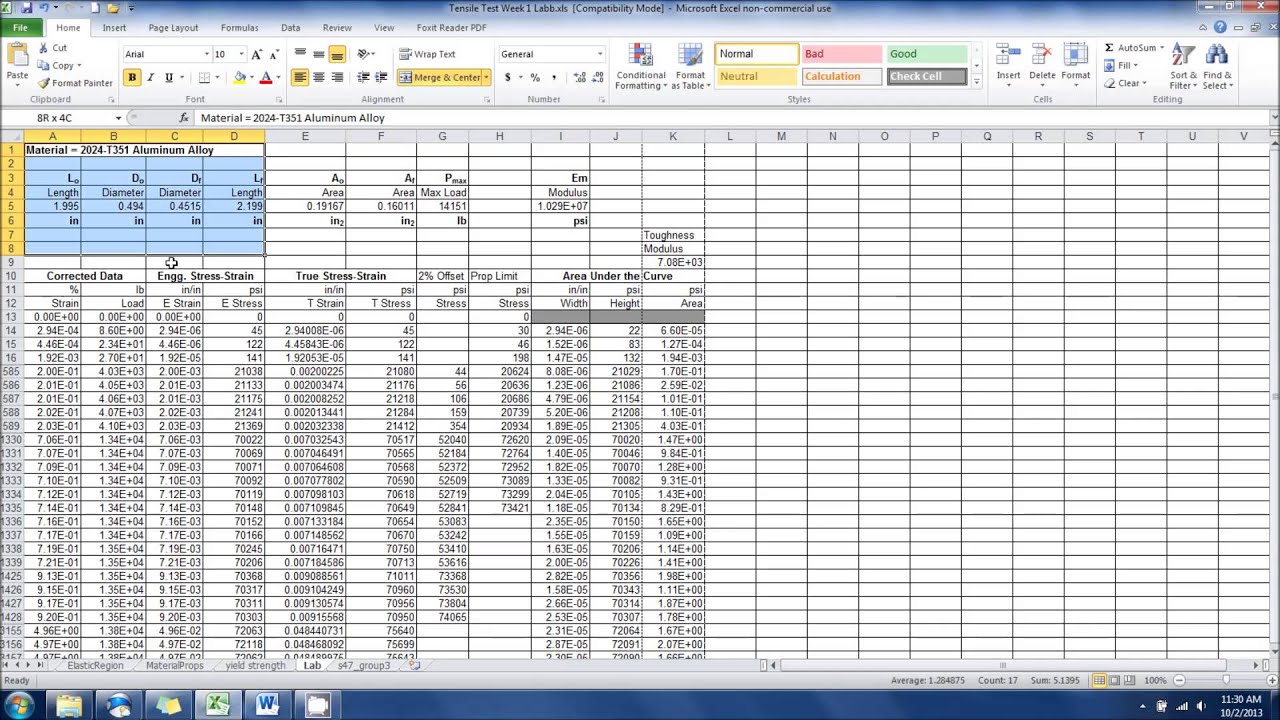Apply comma style format
This screenshot has height=720, width=1280.
(x=553, y=77)
